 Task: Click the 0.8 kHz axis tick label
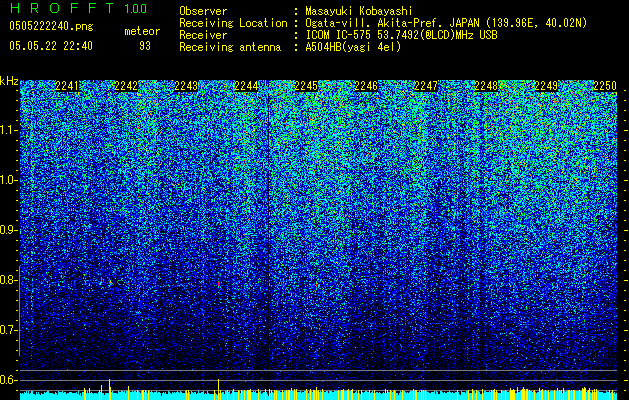coord(9,280)
